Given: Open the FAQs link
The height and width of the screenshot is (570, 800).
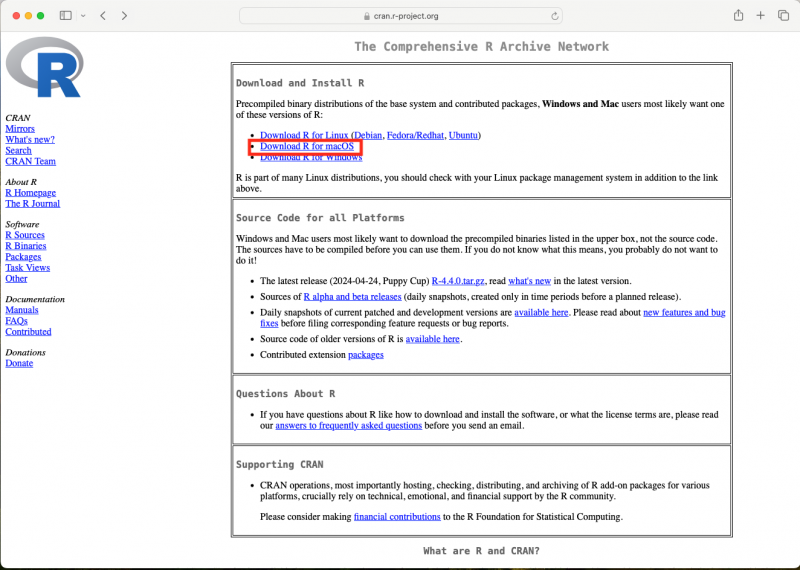Looking at the screenshot, I should (x=16, y=321).
